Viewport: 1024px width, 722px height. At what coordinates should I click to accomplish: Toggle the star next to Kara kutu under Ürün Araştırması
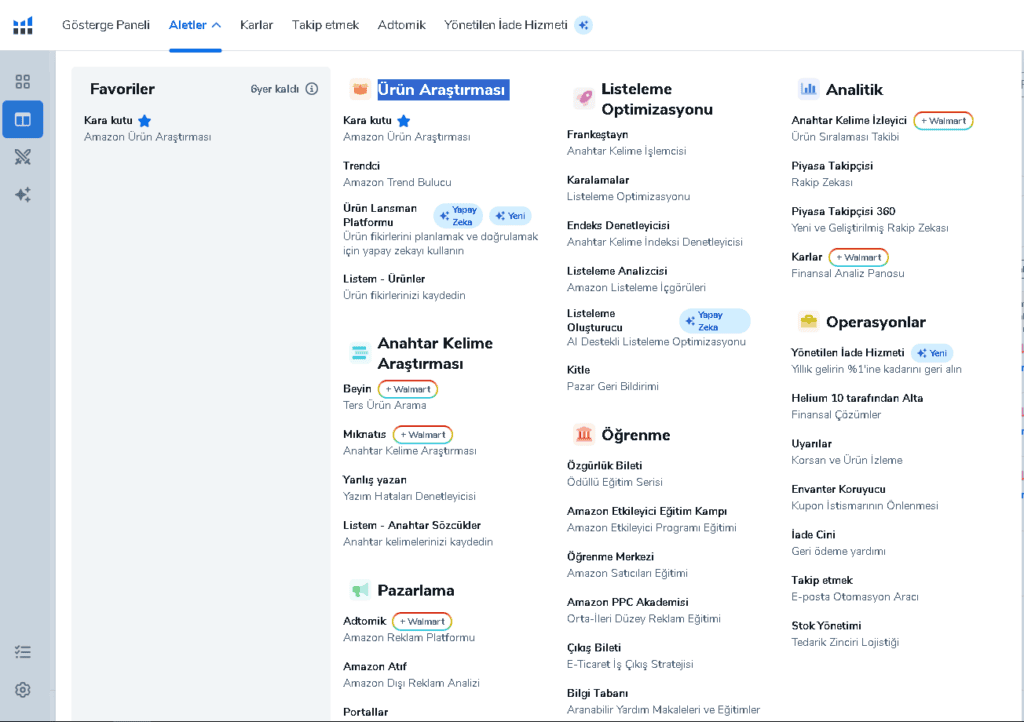tap(404, 121)
